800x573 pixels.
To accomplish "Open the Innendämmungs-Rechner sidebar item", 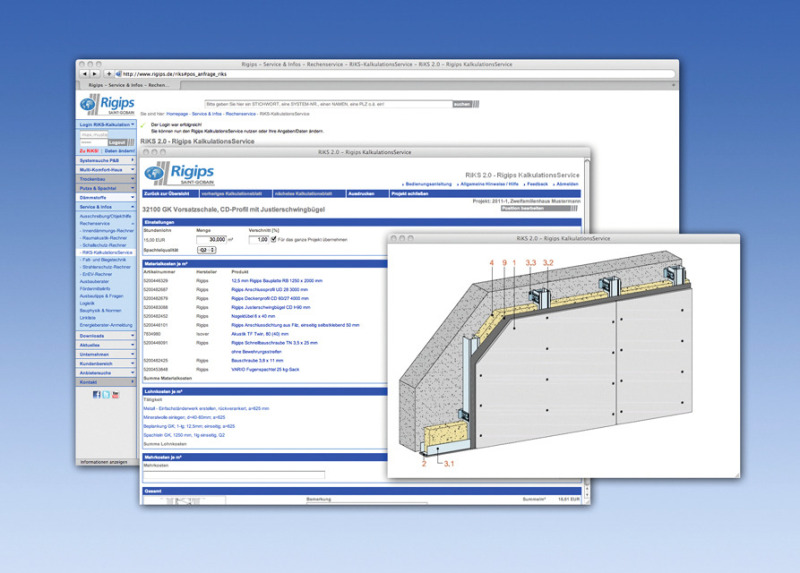I will click(108, 231).
